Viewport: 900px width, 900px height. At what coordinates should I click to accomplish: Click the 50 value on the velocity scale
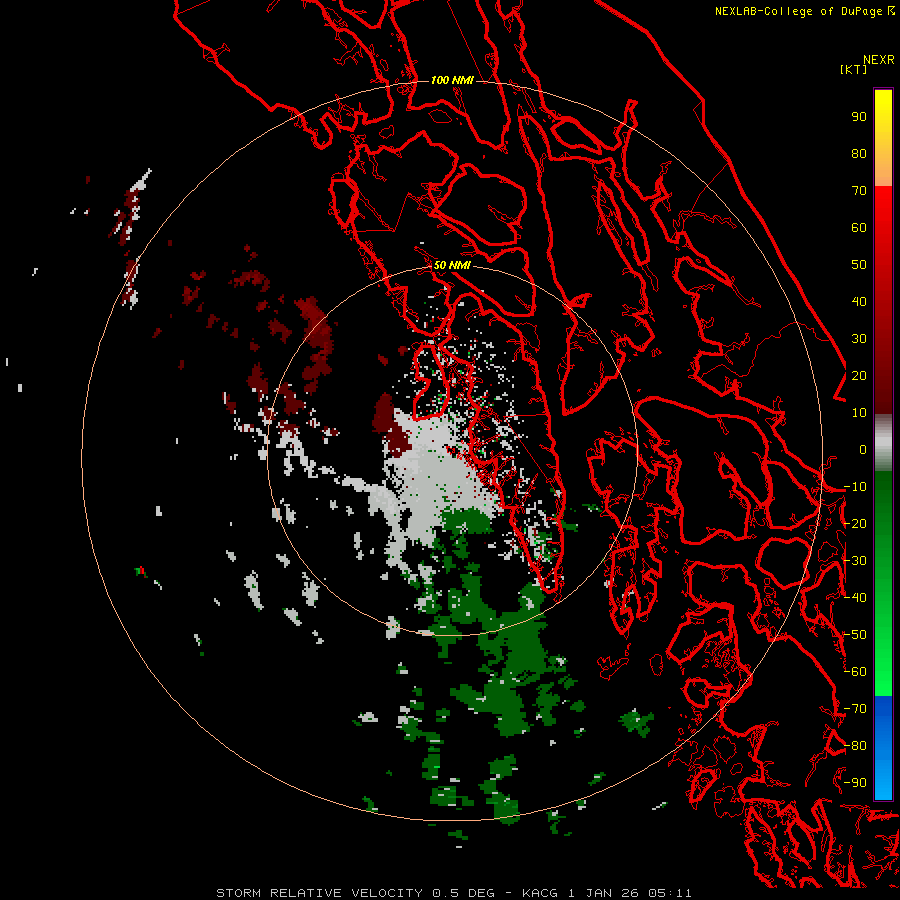pos(859,265)
